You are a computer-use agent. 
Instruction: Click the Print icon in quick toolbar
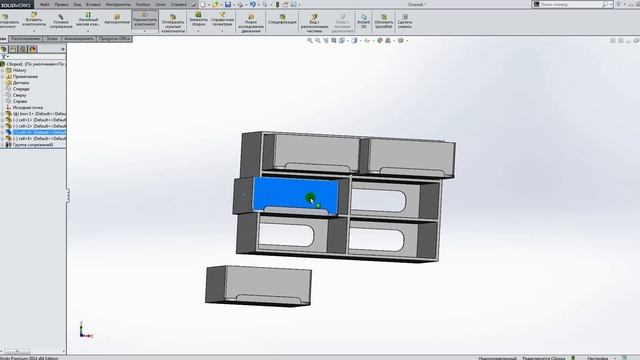(x=240, y=4)
